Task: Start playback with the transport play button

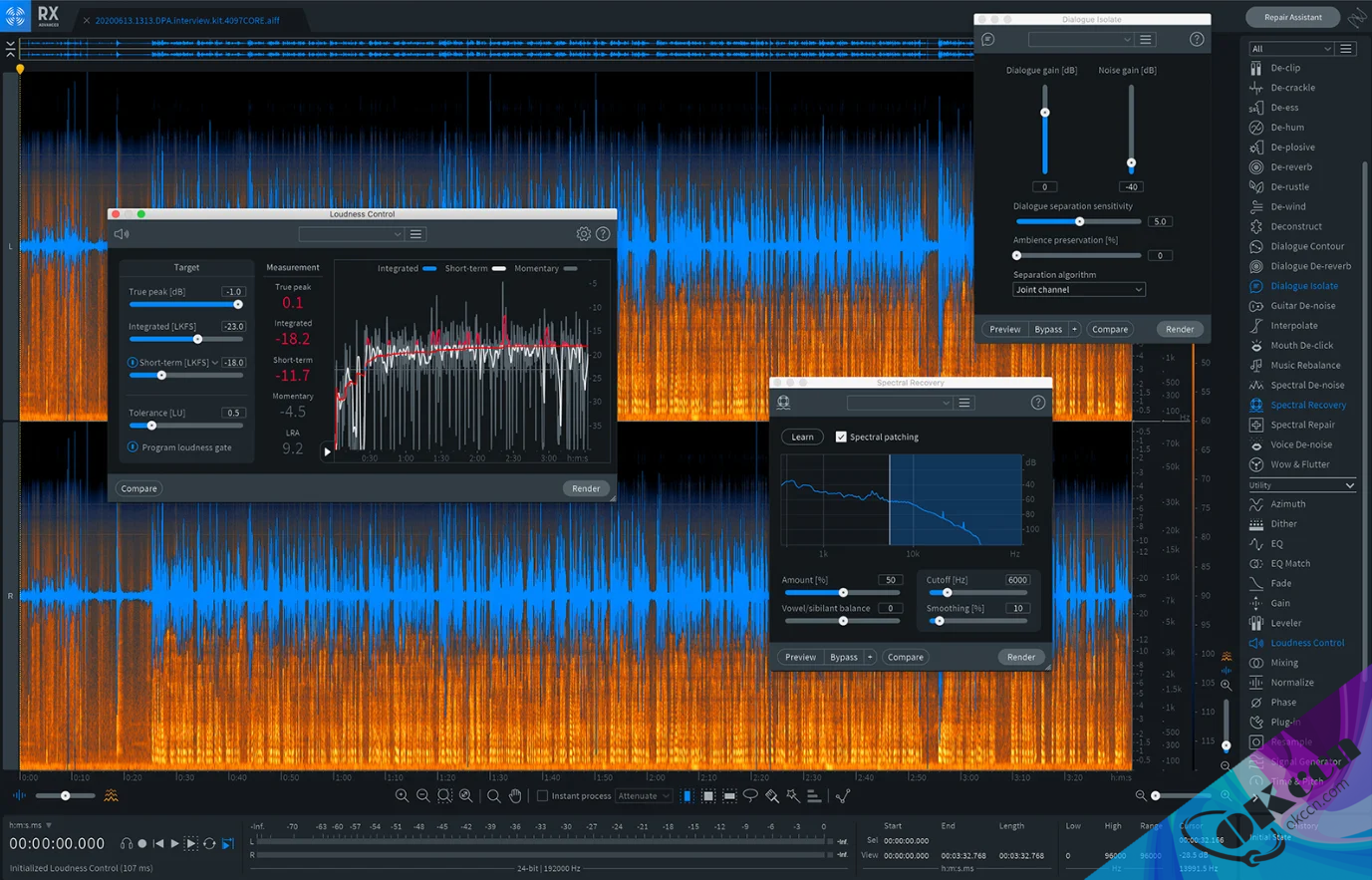Action: pos(174,844)
